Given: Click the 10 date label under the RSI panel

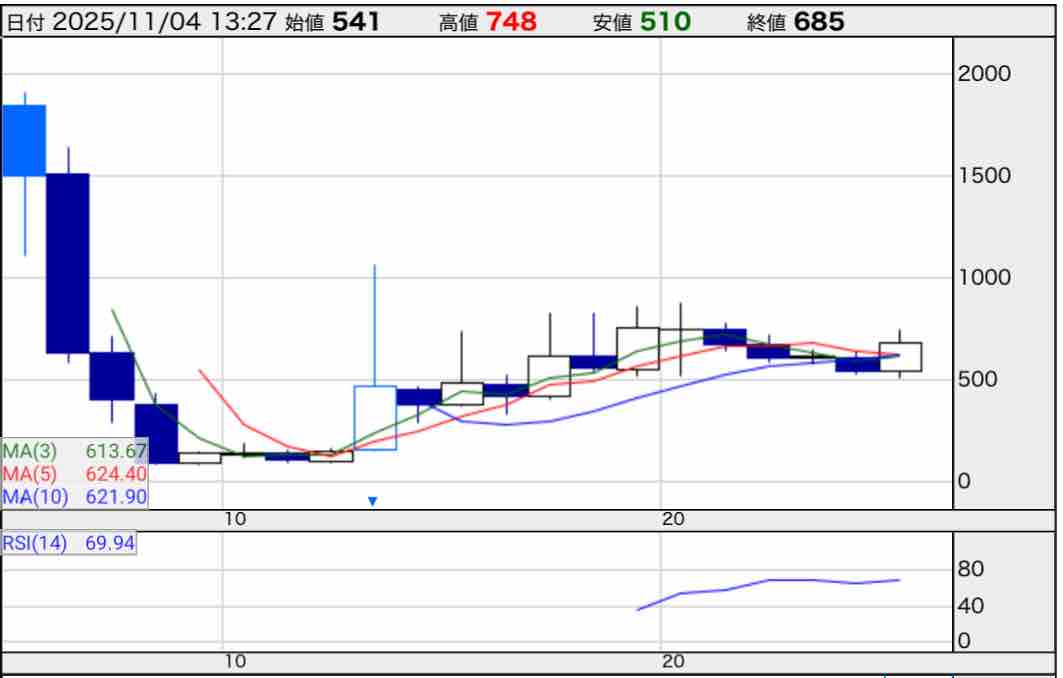Looking at the screenshot, I should pyautogui.click(x=234, y=661).
